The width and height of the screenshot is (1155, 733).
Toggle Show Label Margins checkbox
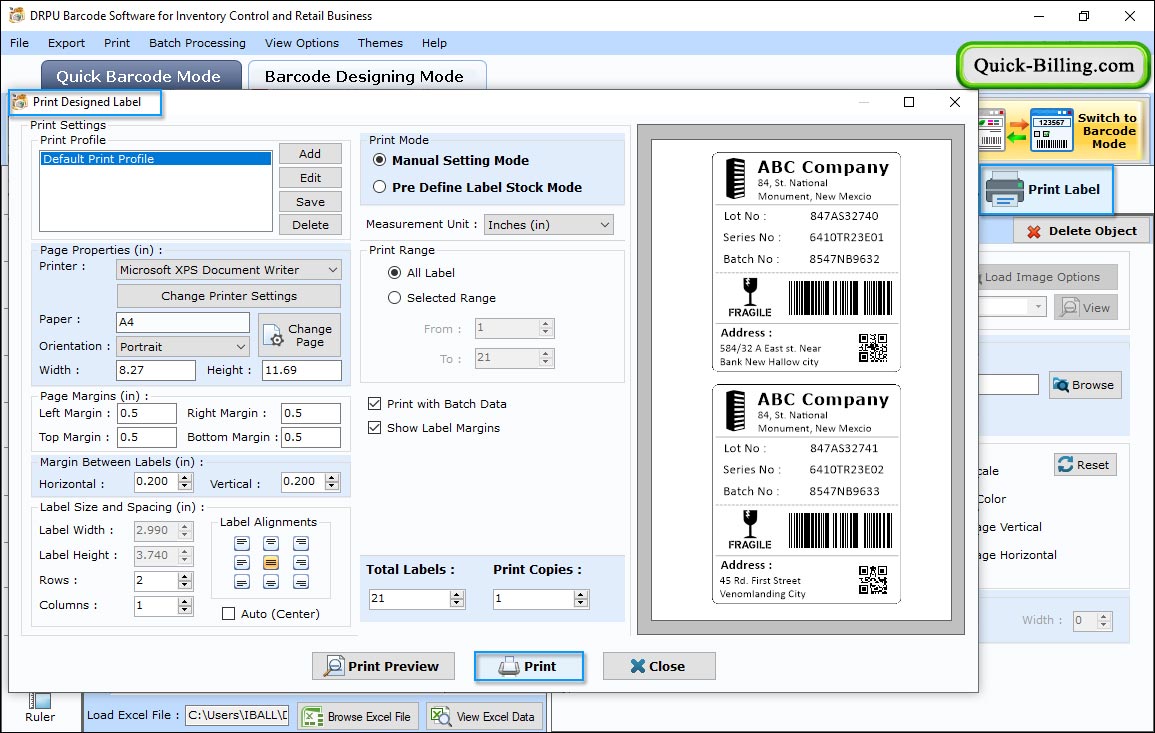374,427
